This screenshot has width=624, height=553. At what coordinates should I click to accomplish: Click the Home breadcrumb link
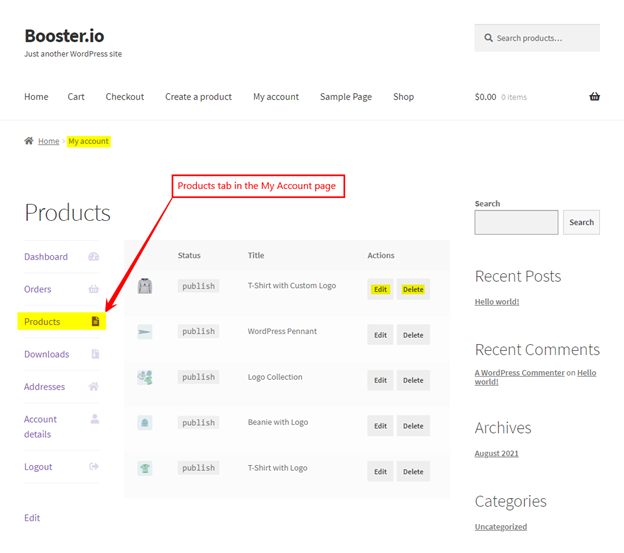click(x=49, y=141)
